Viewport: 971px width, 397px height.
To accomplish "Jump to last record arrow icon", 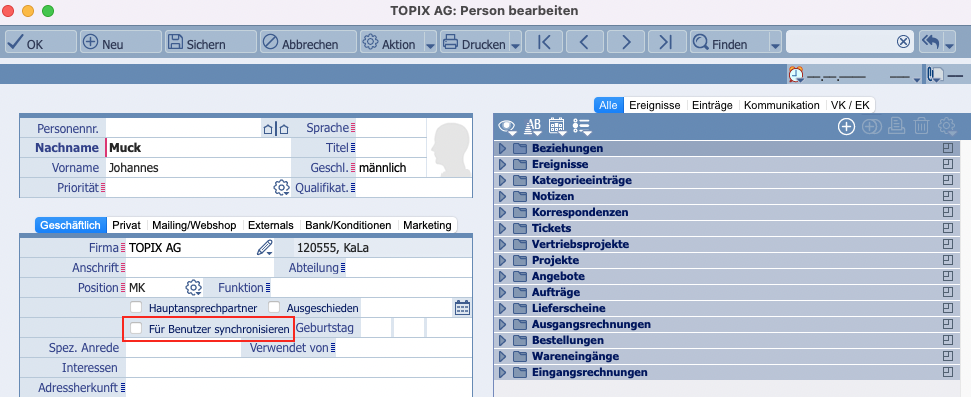I will pyautogui.click(x=666, y=43).
